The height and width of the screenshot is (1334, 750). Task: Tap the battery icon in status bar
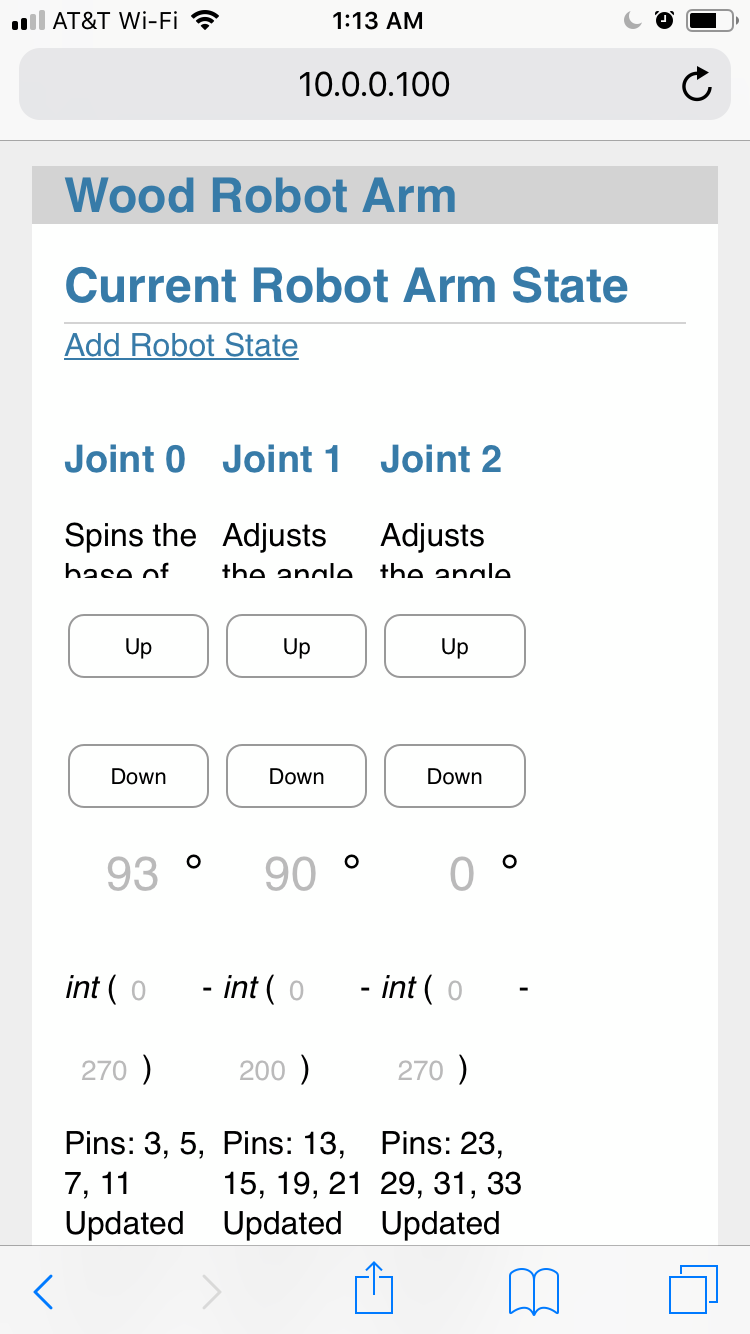(711, 20)
